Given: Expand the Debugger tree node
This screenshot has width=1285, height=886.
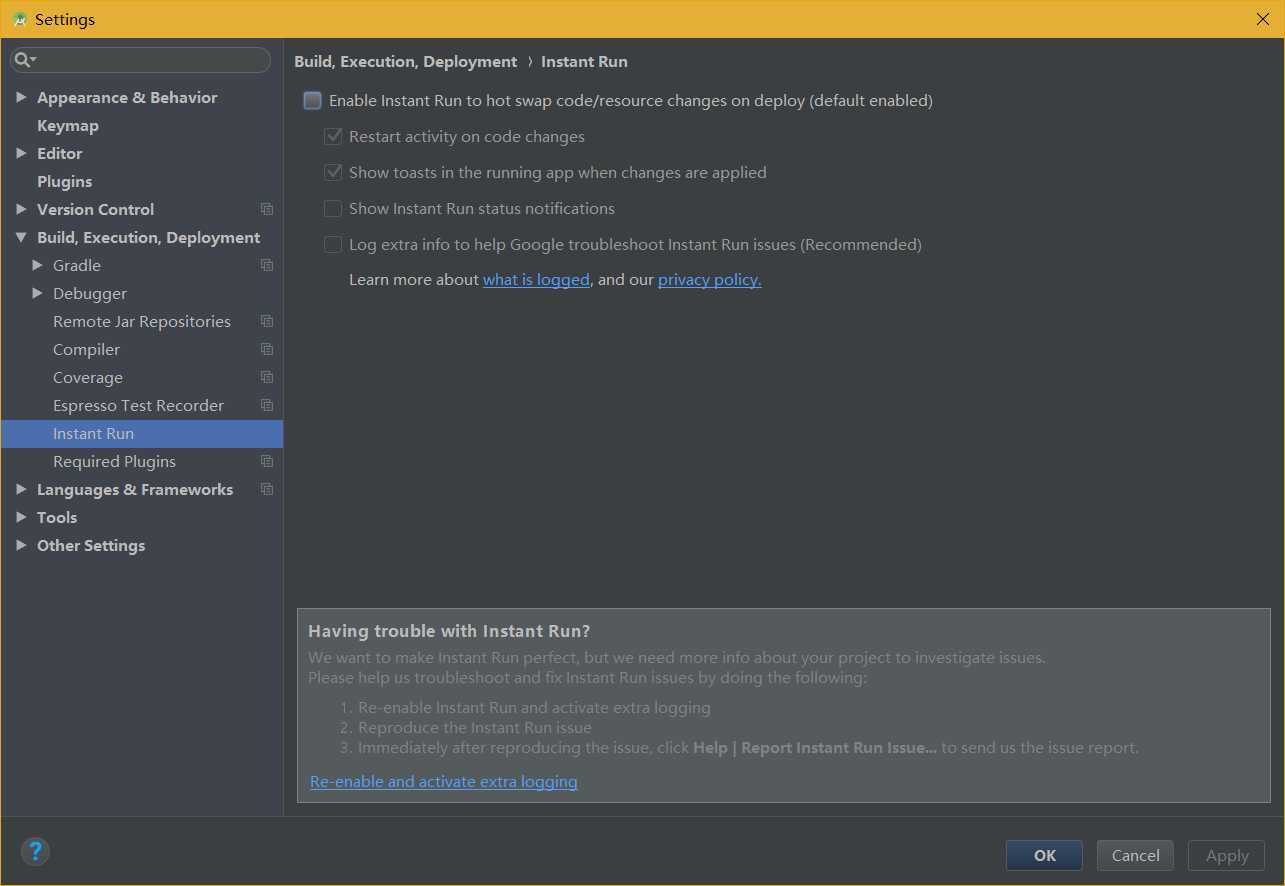Looking at the screenshot, I should (x=38, y=293).
